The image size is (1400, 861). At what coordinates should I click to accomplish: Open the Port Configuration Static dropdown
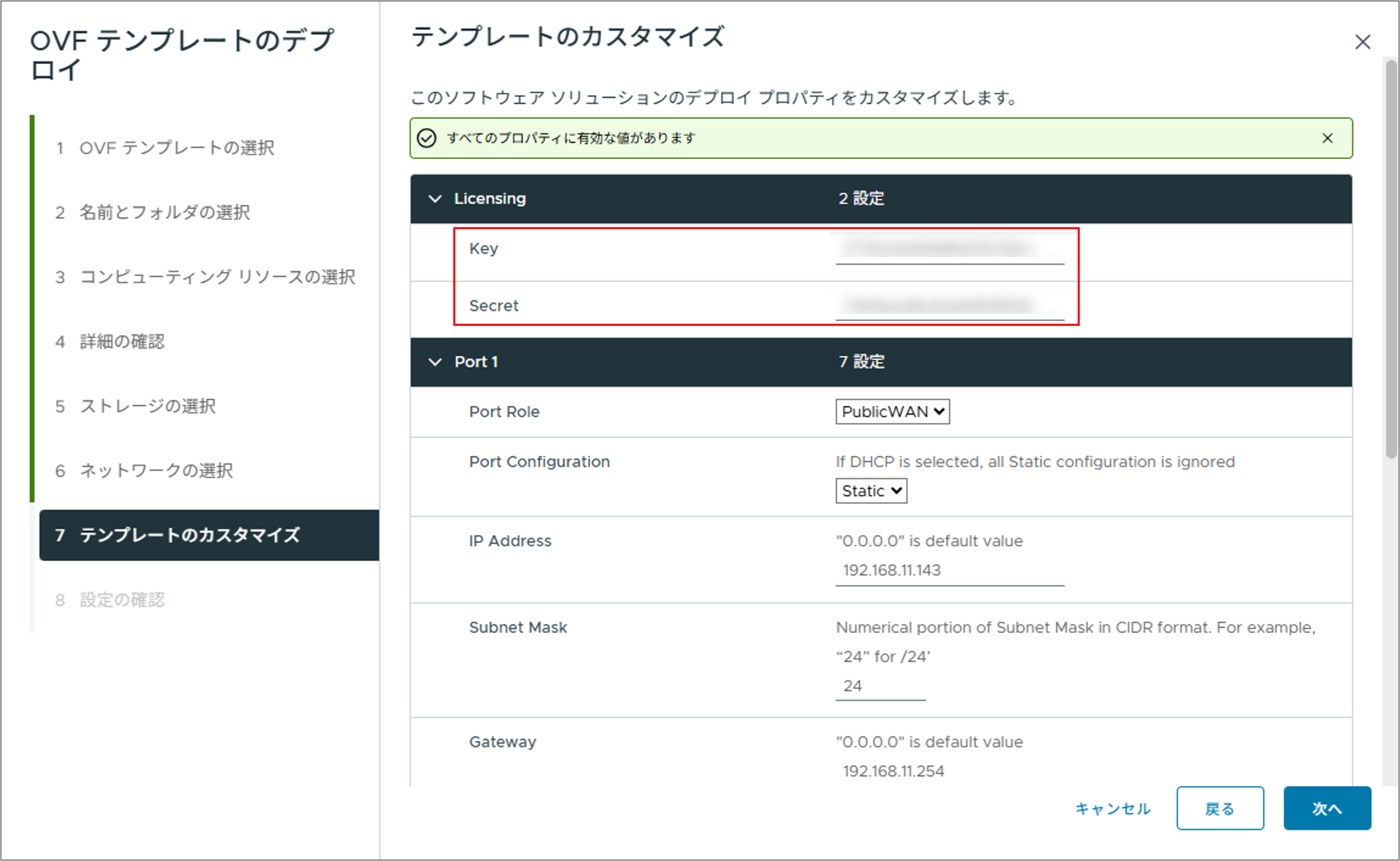(871, 491)
